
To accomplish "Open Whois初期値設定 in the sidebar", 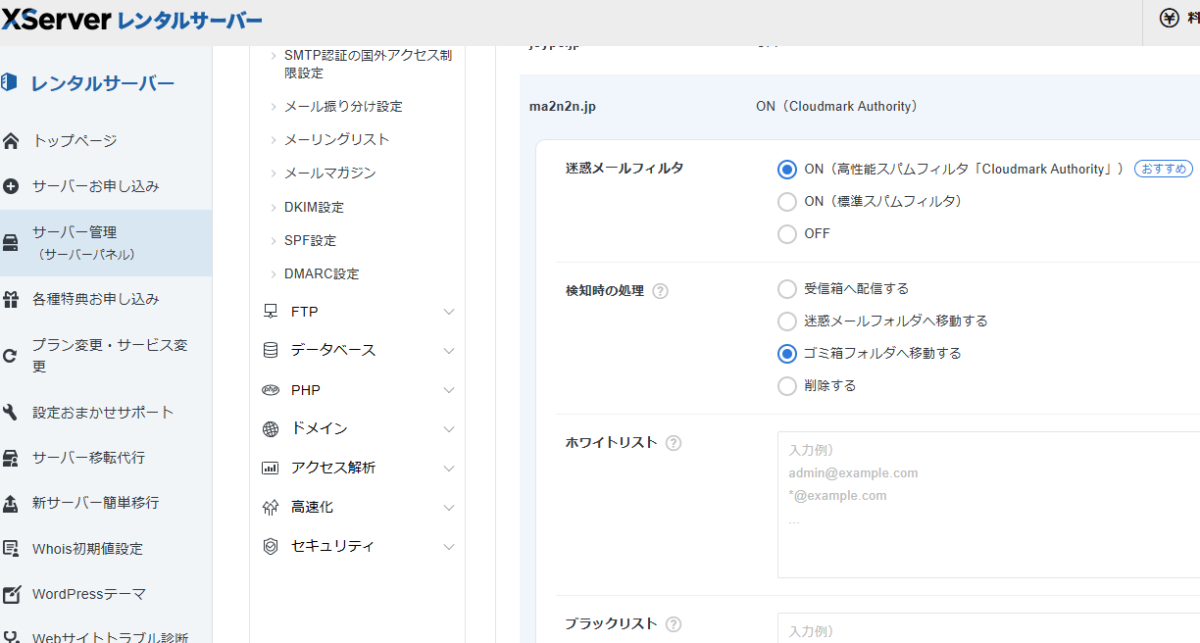I will pyautogui.click(x=86, y=549).
